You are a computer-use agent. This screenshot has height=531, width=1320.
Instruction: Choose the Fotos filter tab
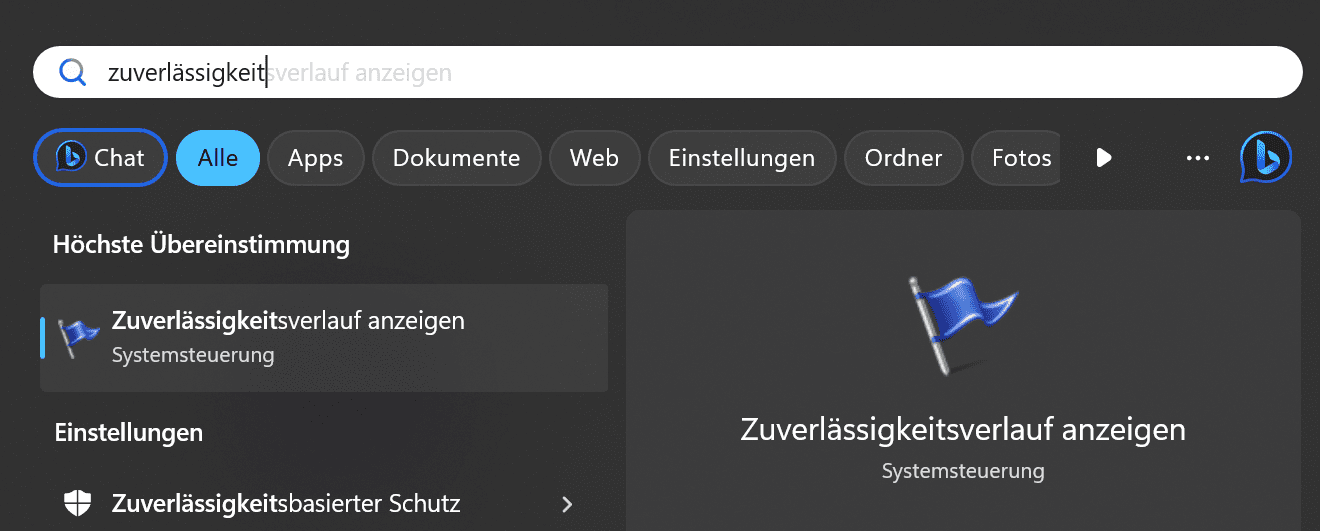(1016, 158)
